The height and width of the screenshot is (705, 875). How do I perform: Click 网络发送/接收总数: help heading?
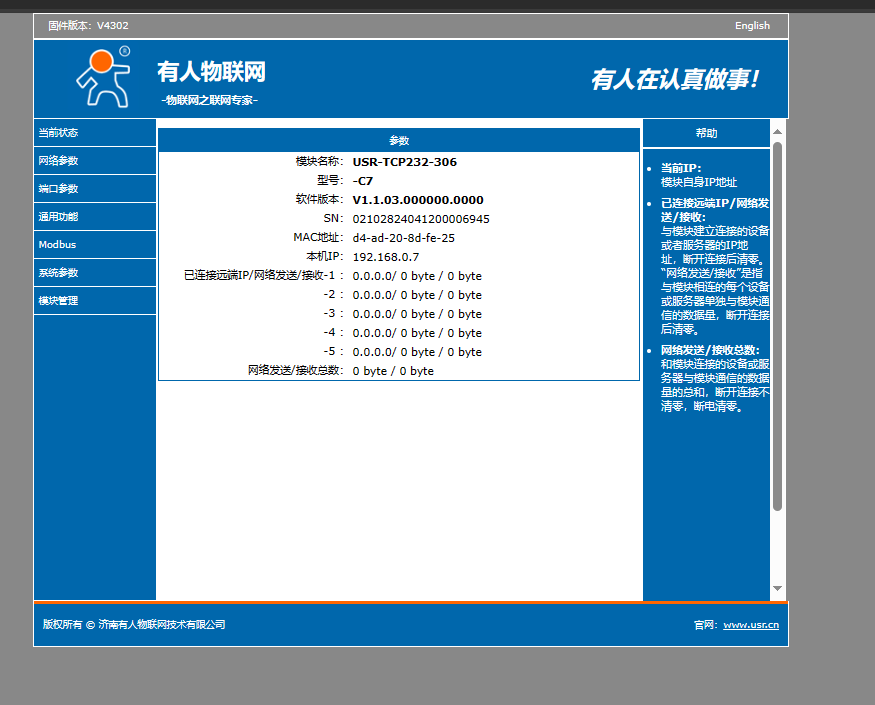[x=710, y=350]
